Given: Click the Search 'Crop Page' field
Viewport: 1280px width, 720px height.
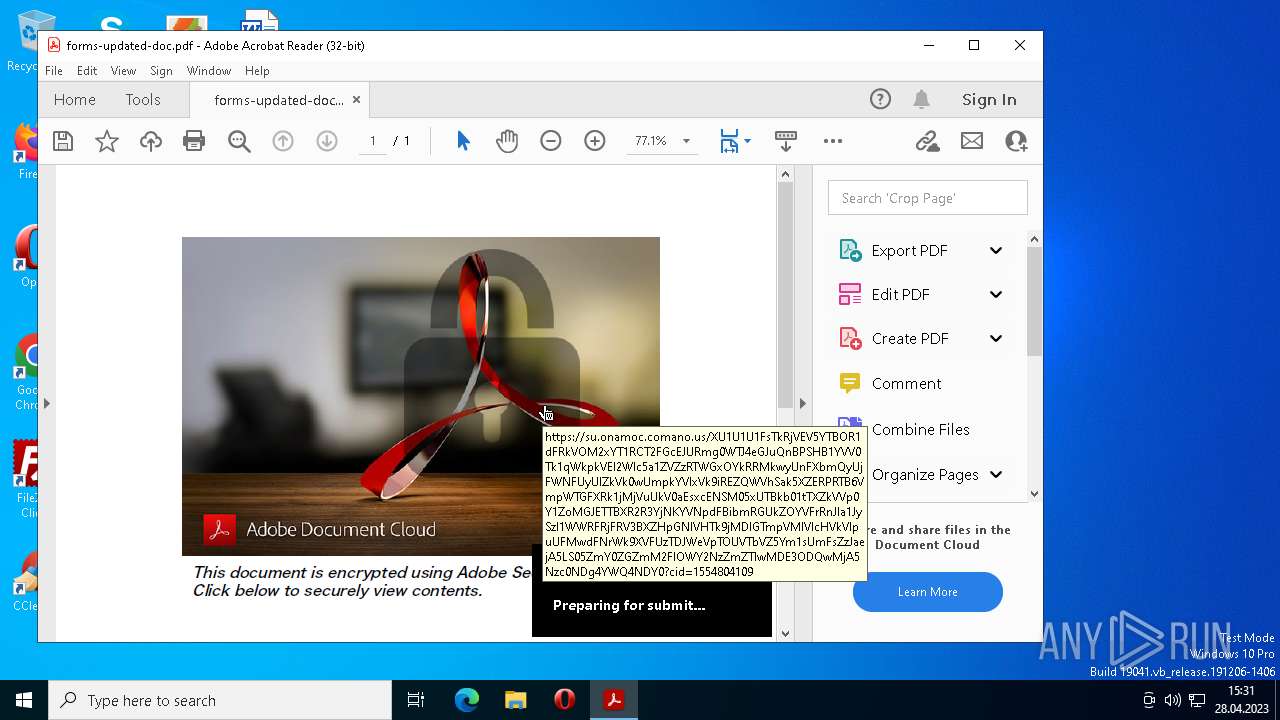Looking at the screenshot, I should 927,198.
